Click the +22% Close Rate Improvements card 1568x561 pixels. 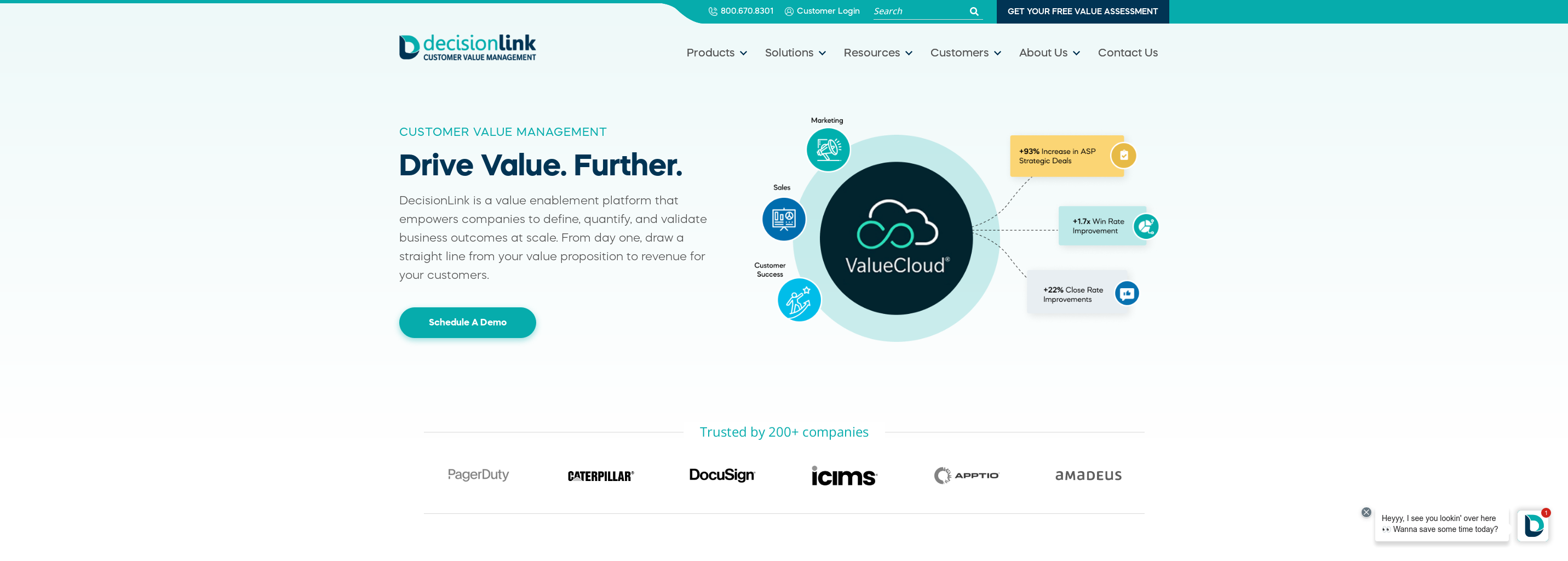pos(1077,293)
